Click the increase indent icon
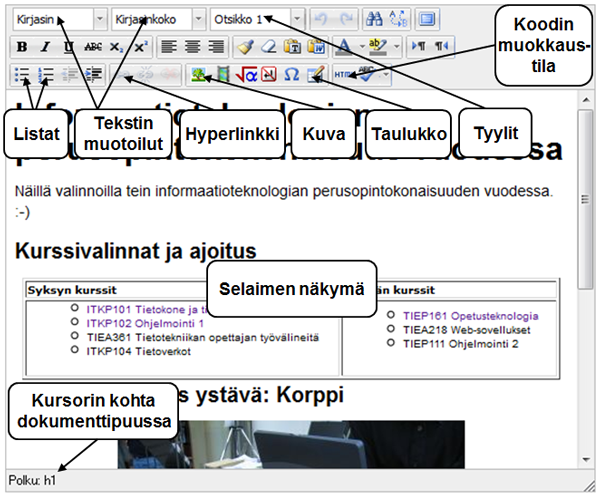The image size is (600, 494). [94, 75]
